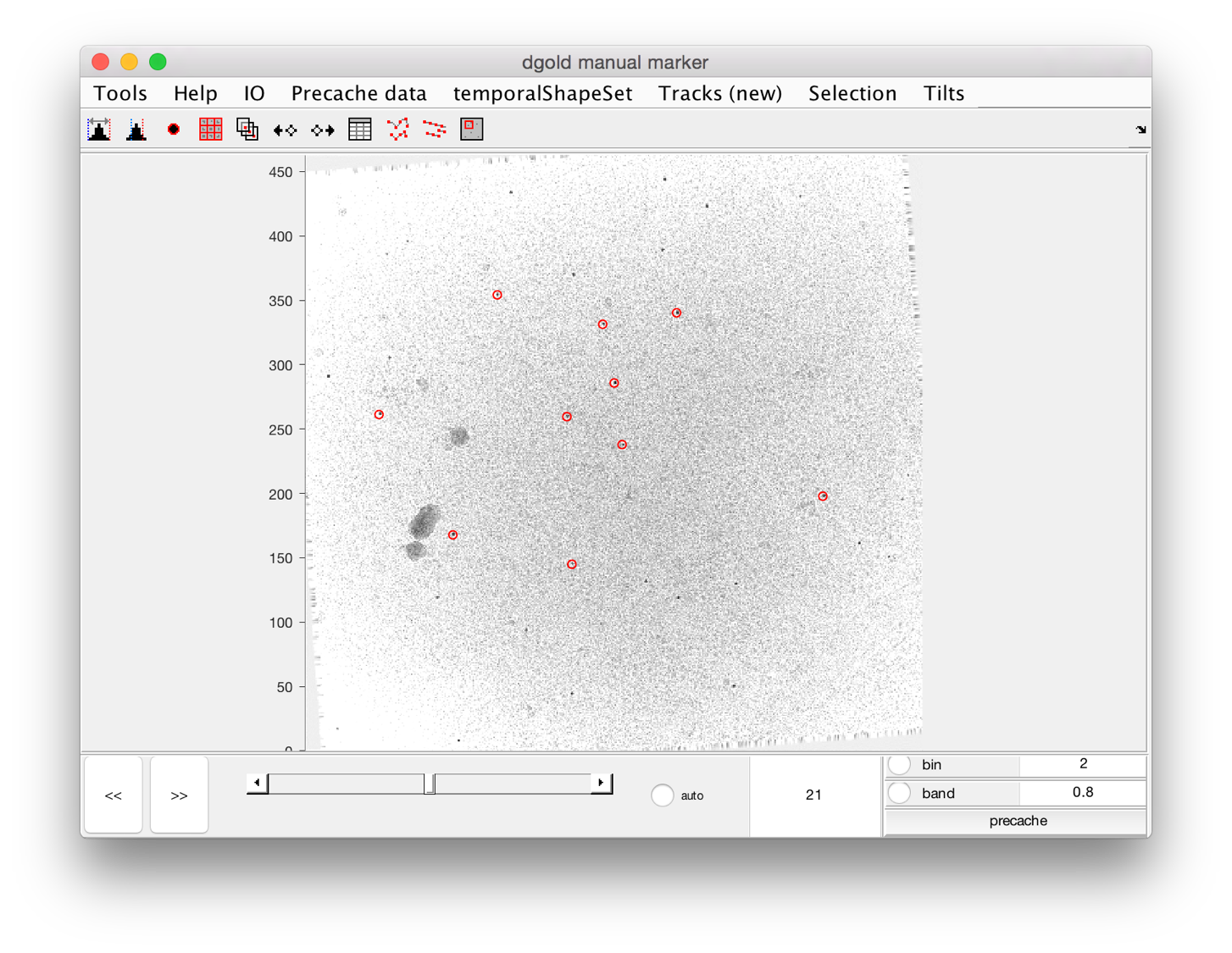Open the table view icon
The image size is (1232, 953).
(x=360, y=129)
